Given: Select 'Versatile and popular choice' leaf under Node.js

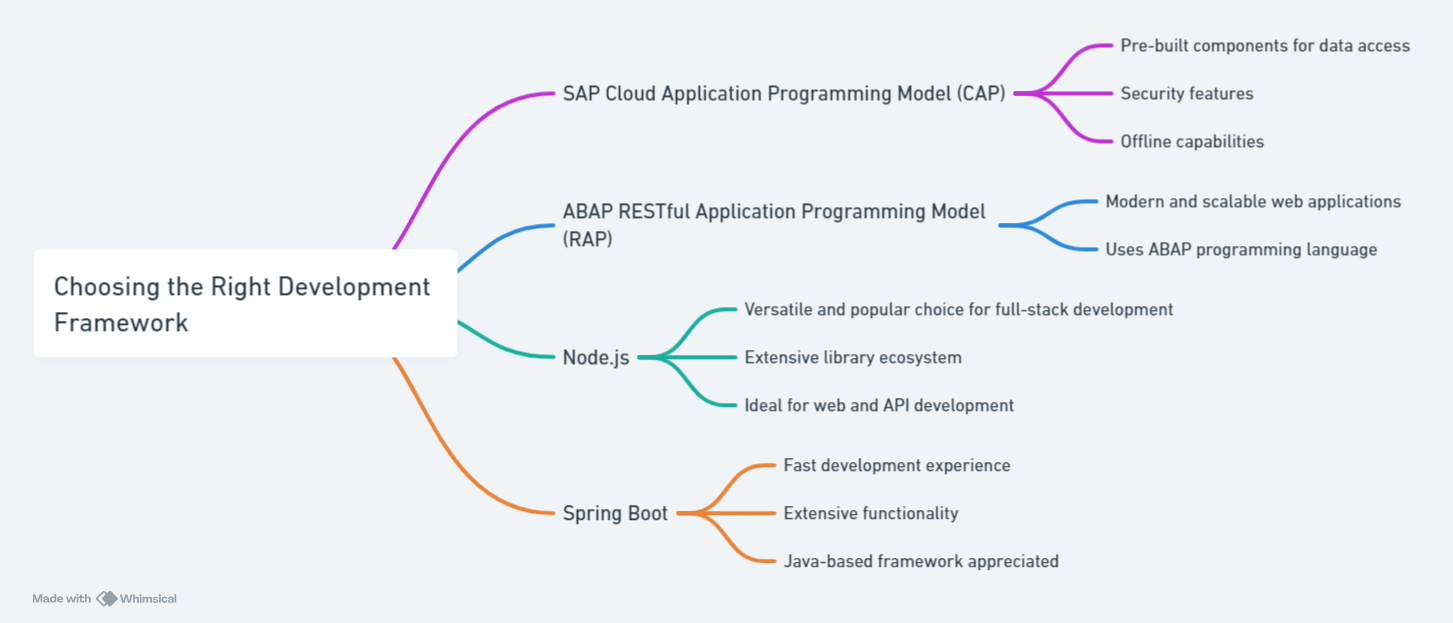Looking at the screenshot, I should pos(958,310).
